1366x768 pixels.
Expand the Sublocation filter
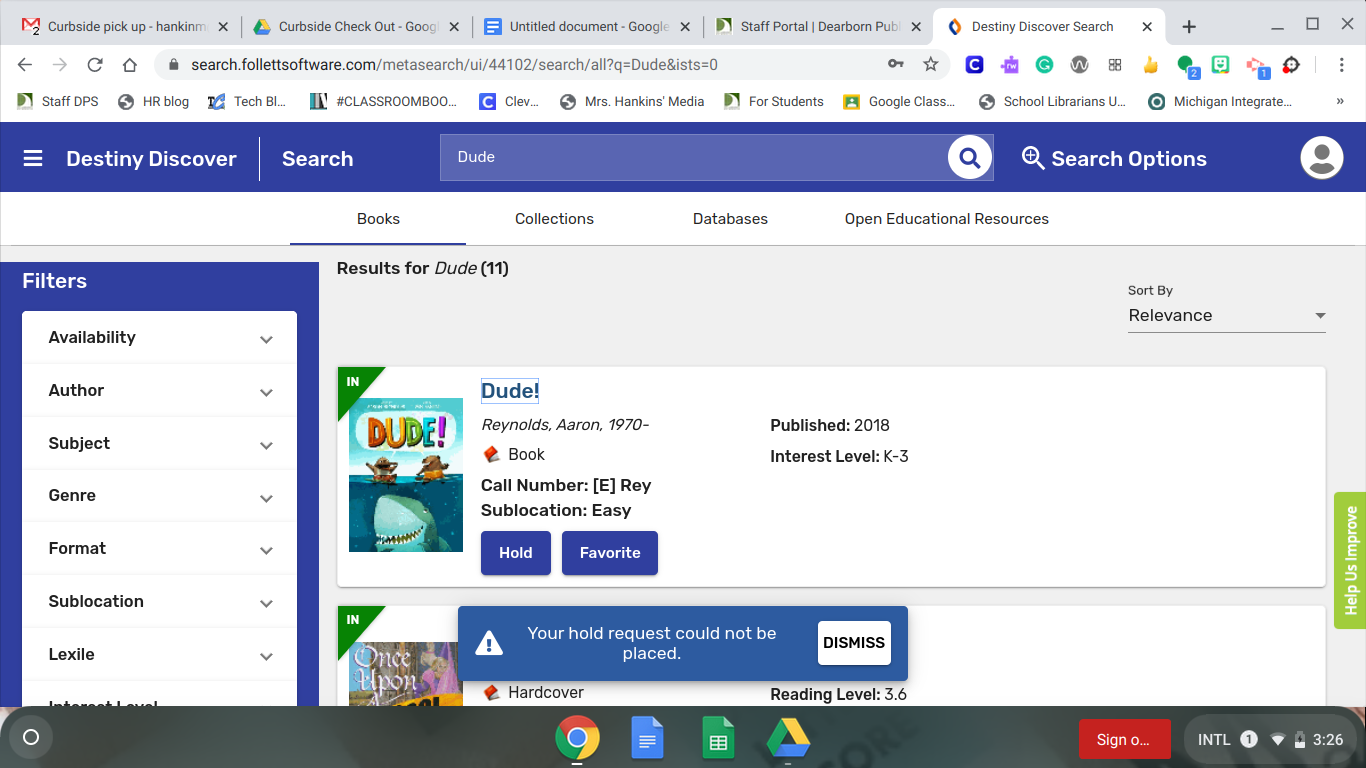pyautogui.click(x=160, y=602)
